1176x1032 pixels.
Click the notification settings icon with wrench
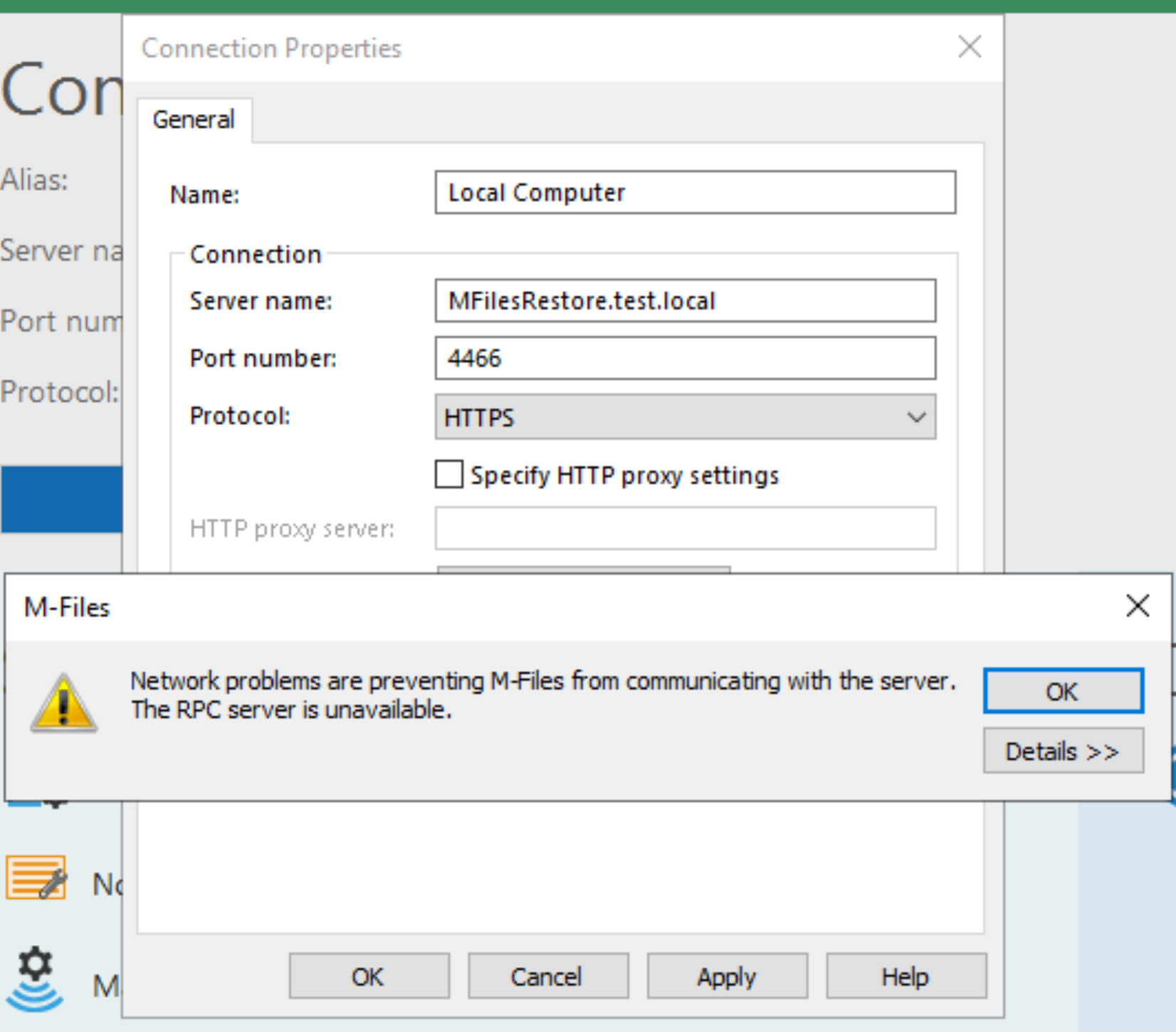[37, 878]
